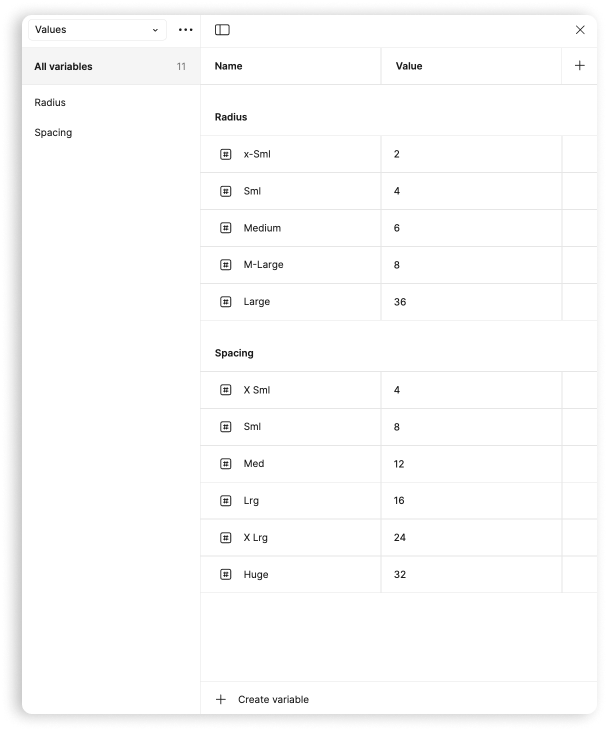607x731 pixels.
Task: Edit the value 36 of Large radius
Action: (x=400, y=302)
